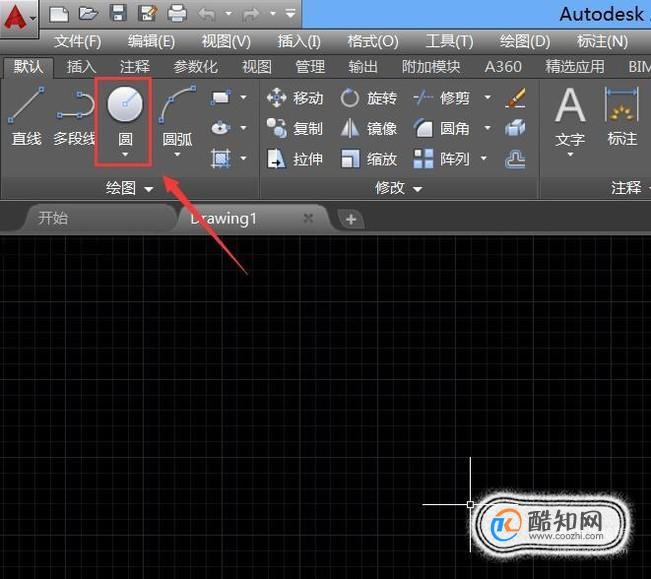
Task: Open the 插入(I) menu
Action: pyautogui.click(x=299, y=41)
